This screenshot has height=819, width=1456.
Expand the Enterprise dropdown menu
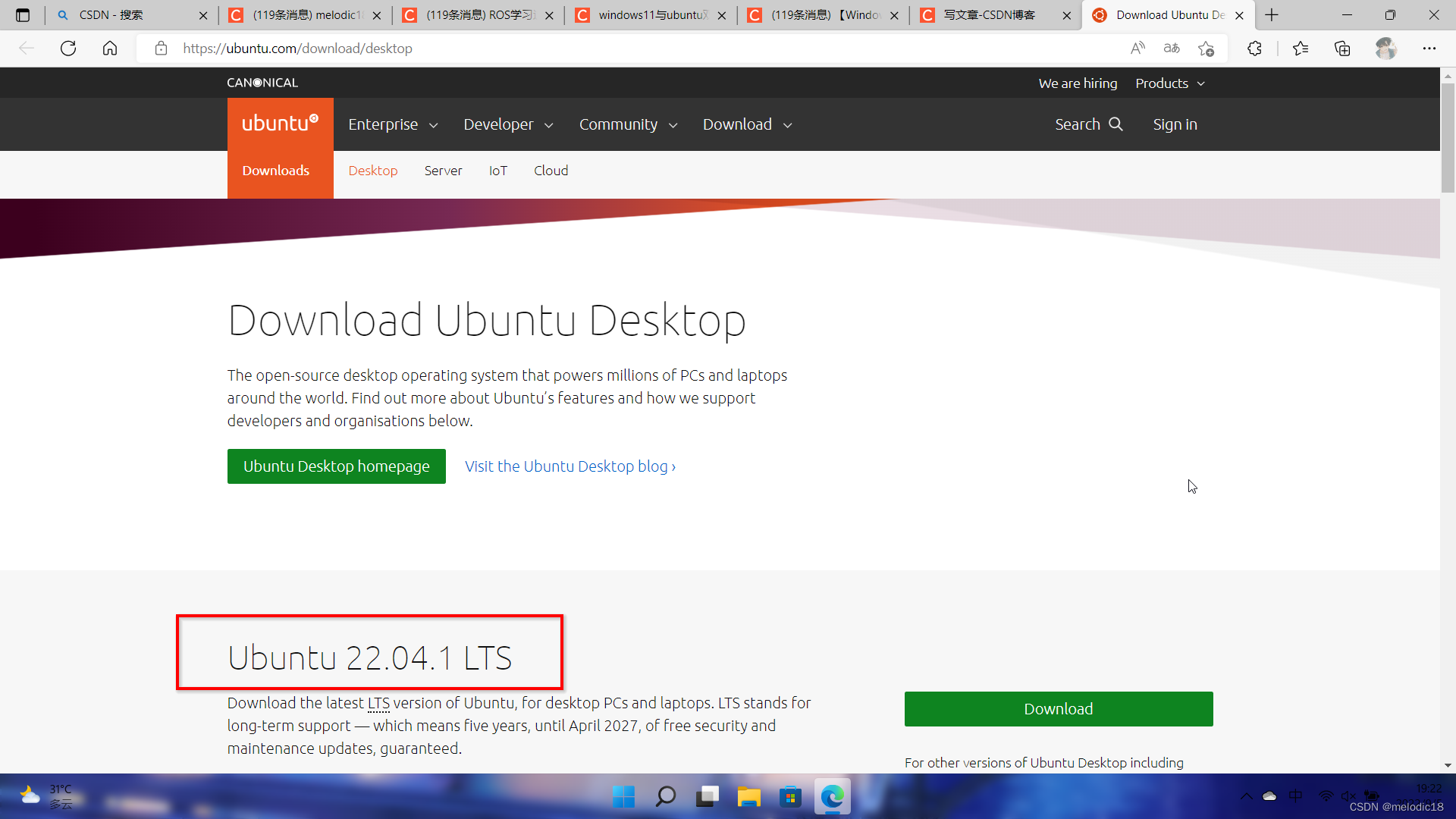pyautogui.click(x=393, y=124)
